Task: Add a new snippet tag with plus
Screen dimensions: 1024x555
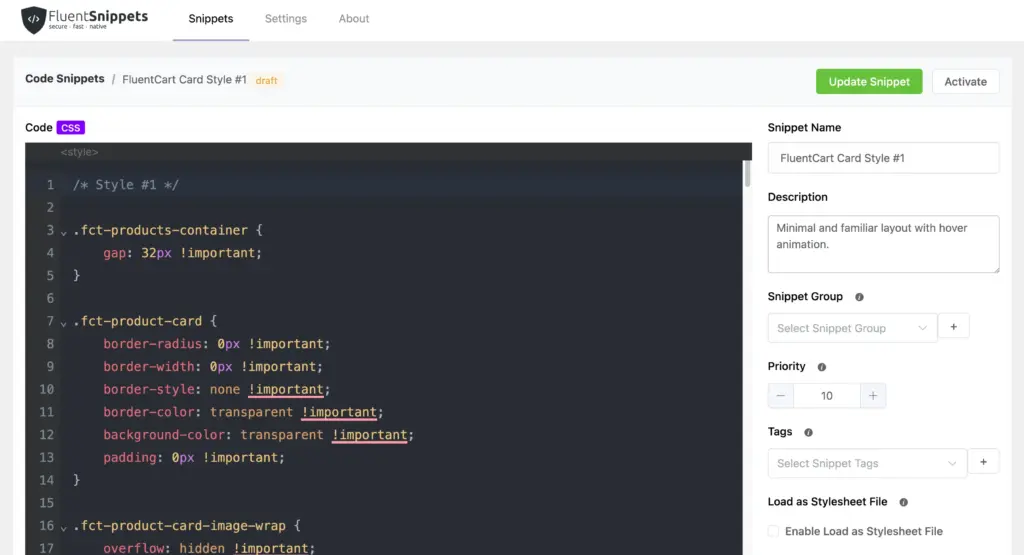Action: pyautogui.click(x=984, y=462)
